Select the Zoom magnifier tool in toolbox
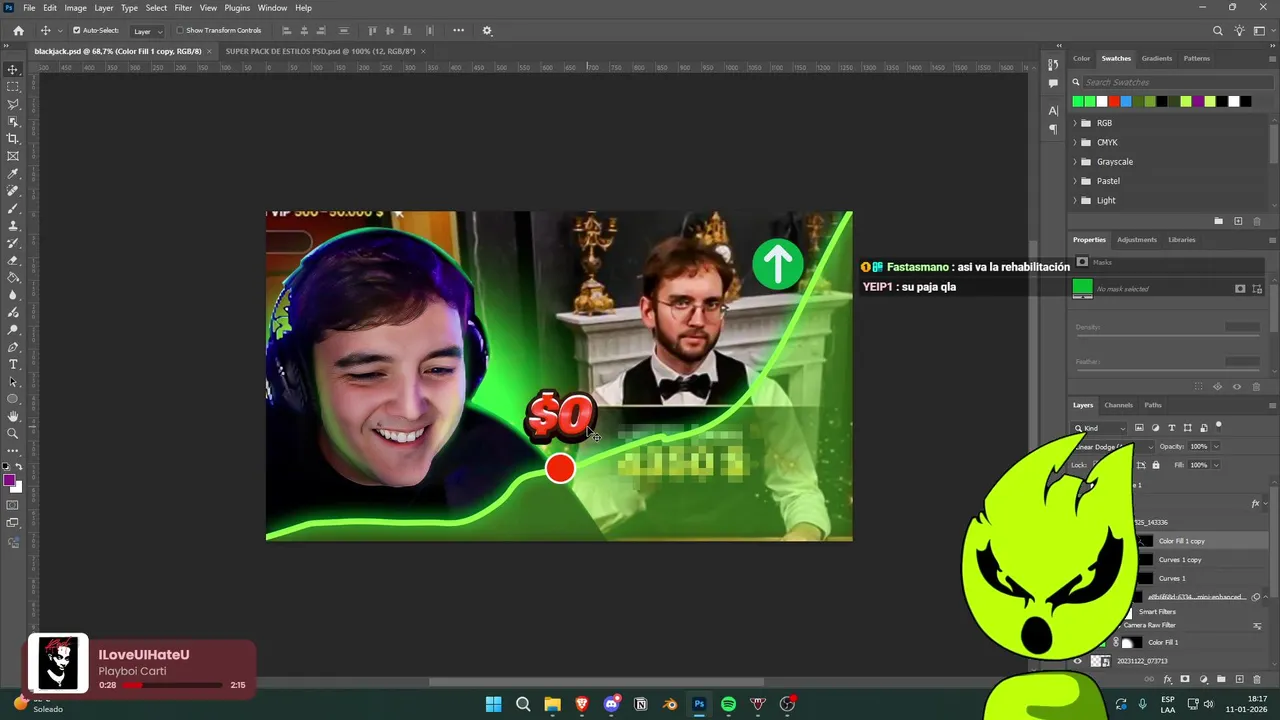The image size is (1280, 720). click(13, 434)
